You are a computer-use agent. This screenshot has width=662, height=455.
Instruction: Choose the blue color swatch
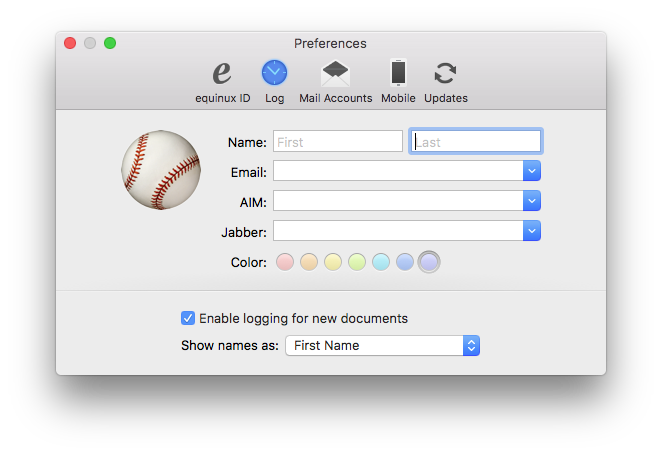[x=405, y=262]
